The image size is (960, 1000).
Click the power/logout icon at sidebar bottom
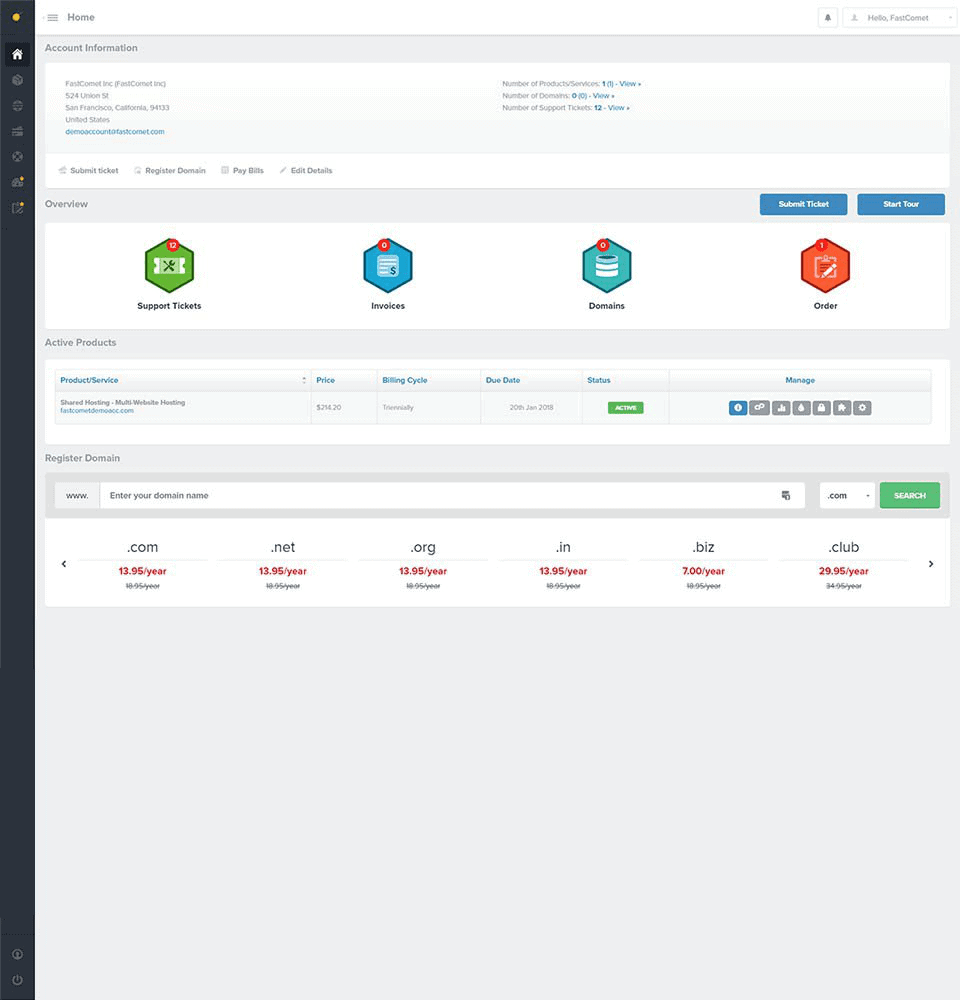pyautogui.click(x=17, y=980)
